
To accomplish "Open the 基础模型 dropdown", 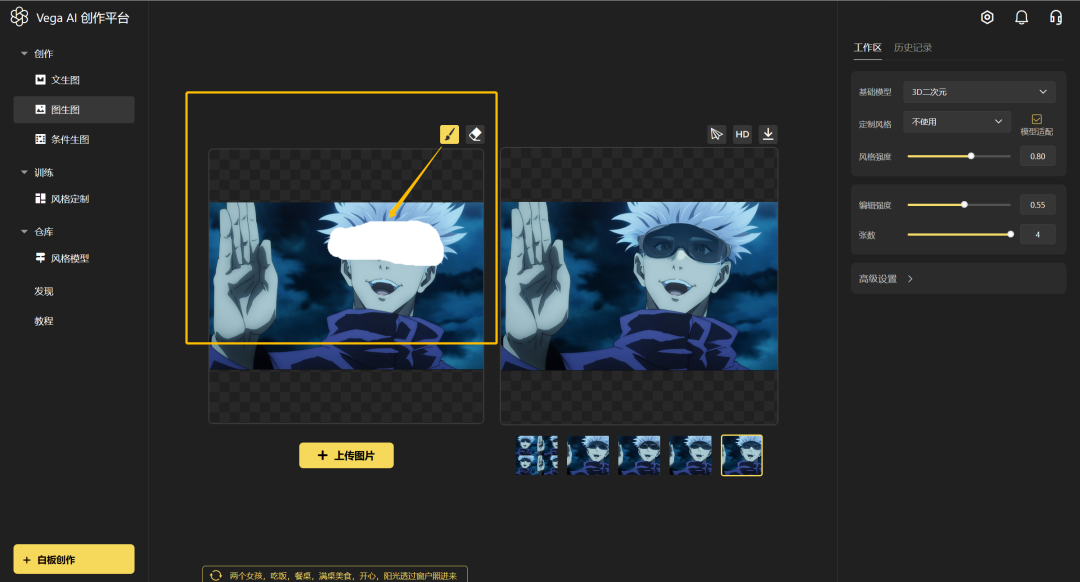I will pyautogui.click(x=979, y=92).
